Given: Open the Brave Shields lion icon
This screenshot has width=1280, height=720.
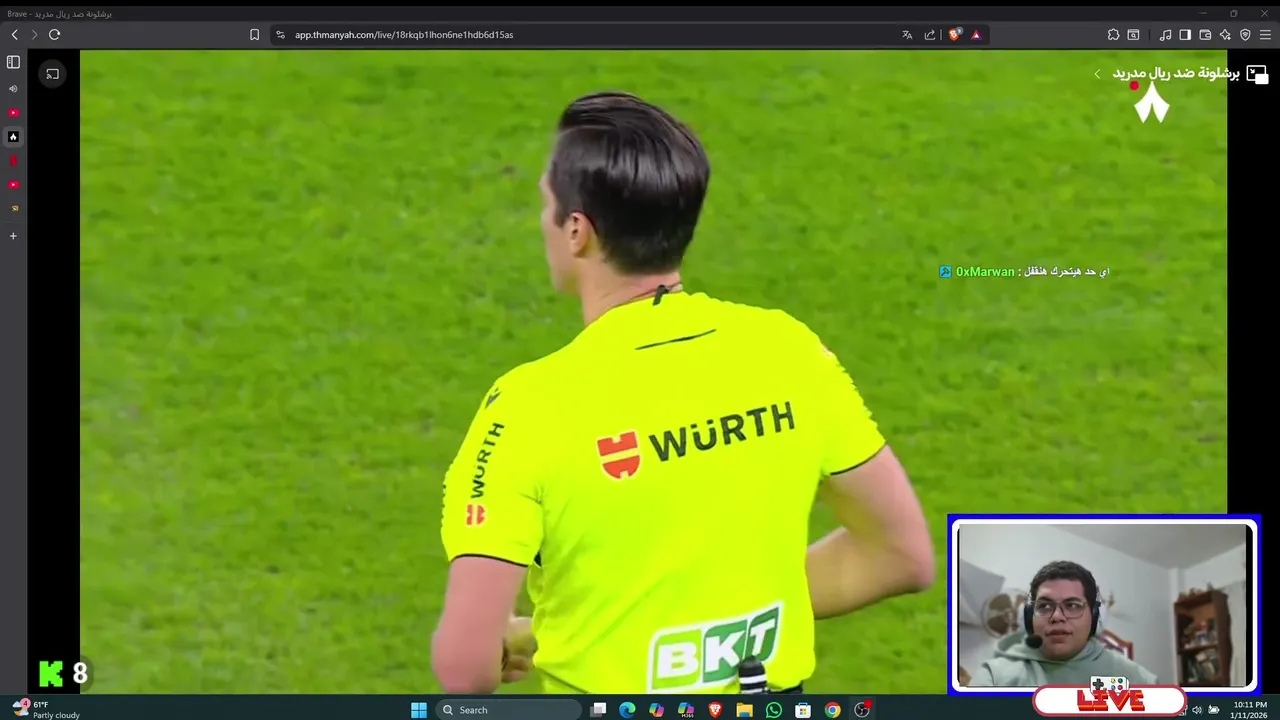Looking at the screenshot, I should point(954,34).
